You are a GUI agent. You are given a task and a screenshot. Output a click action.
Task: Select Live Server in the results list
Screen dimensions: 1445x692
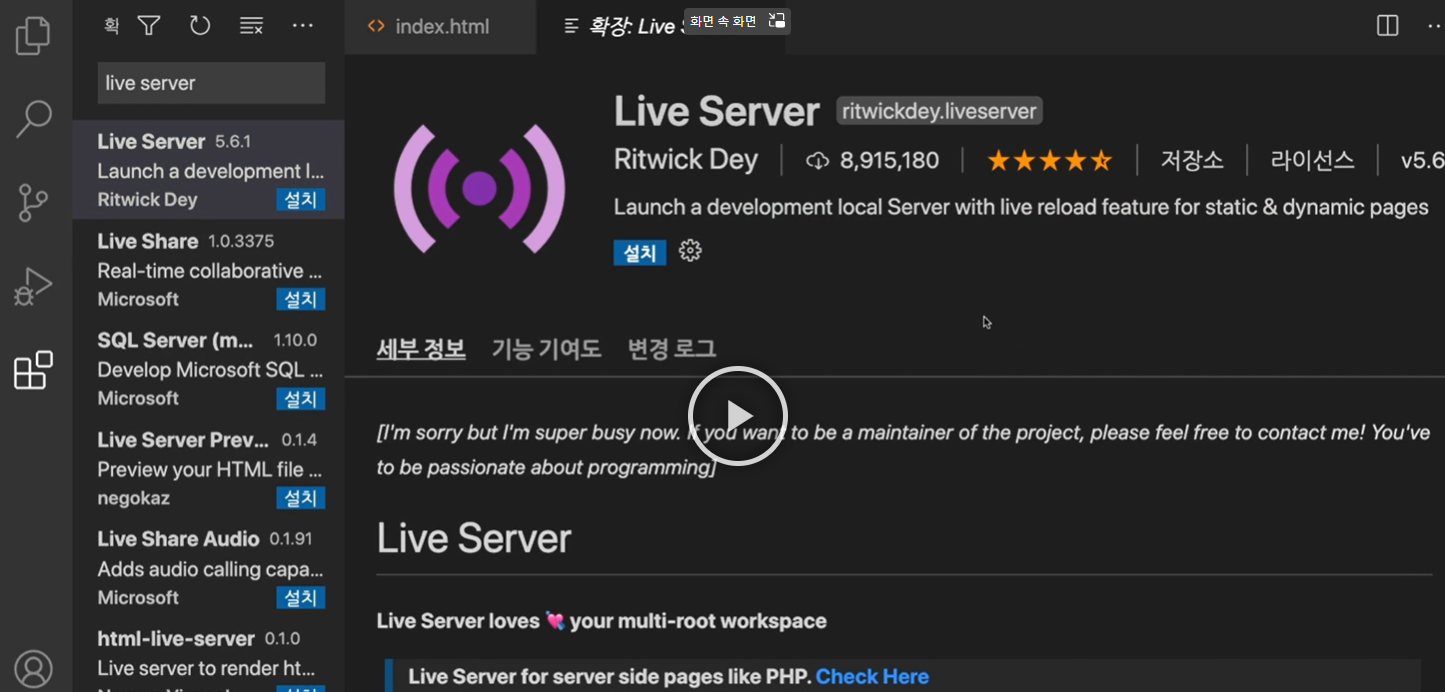208,170
